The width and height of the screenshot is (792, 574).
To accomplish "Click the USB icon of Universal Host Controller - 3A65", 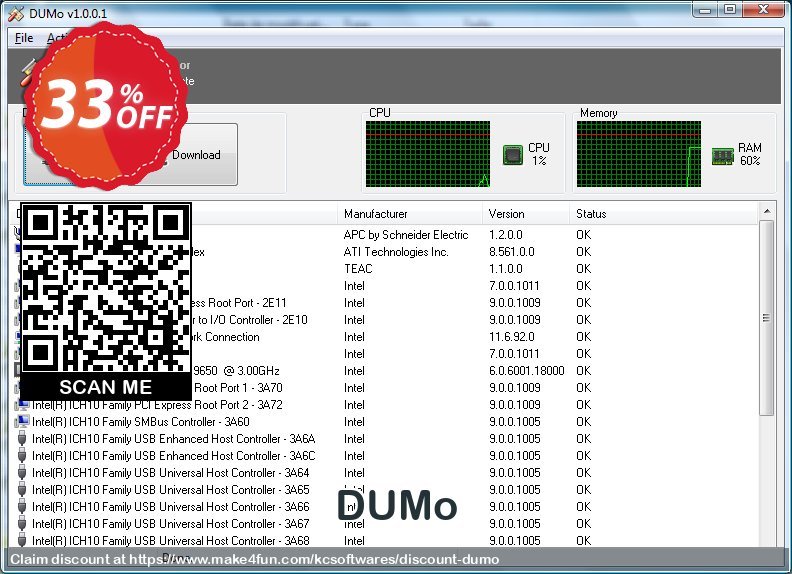I will pos(22,490).
